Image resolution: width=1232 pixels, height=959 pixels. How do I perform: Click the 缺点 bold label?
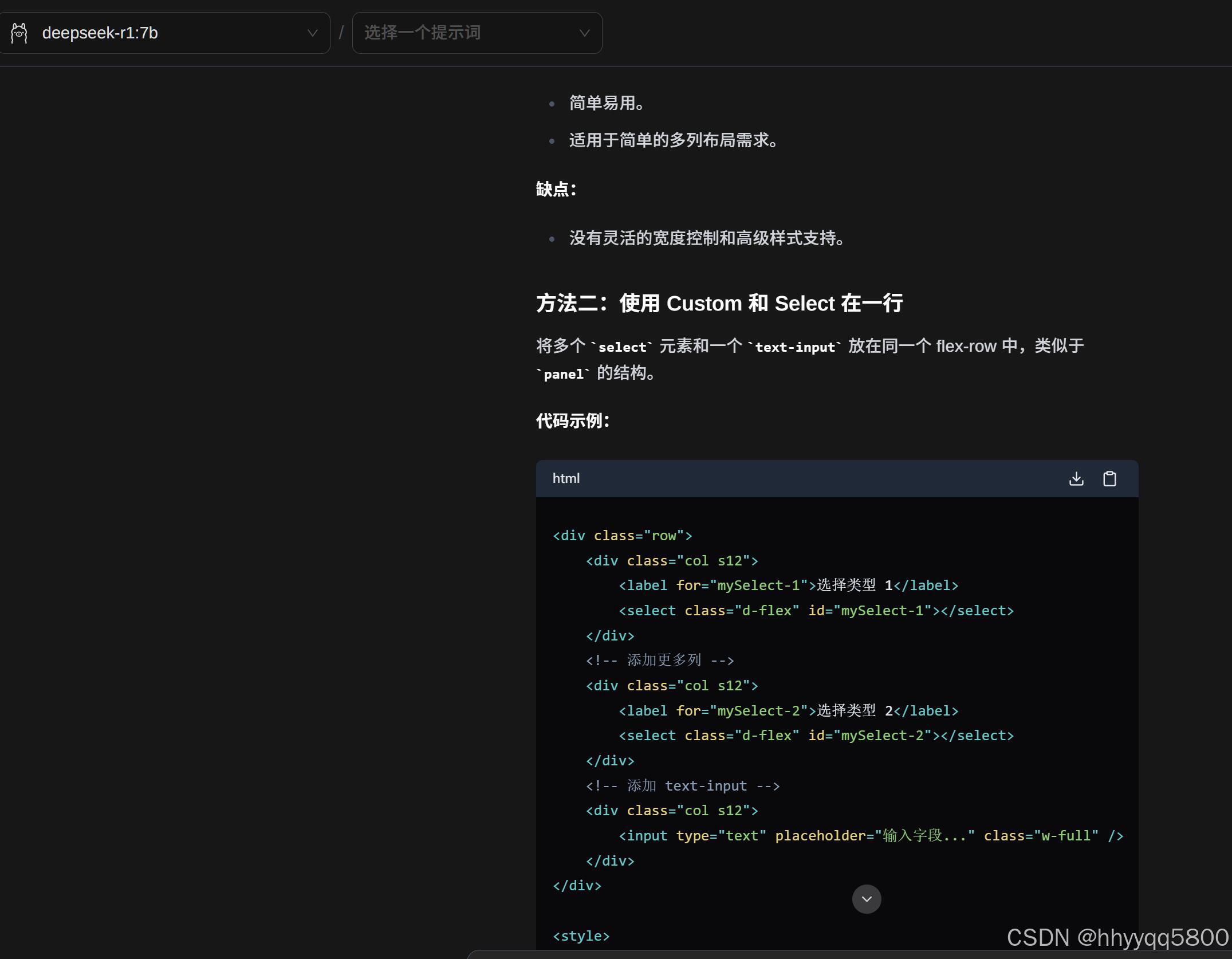(556, 189)
